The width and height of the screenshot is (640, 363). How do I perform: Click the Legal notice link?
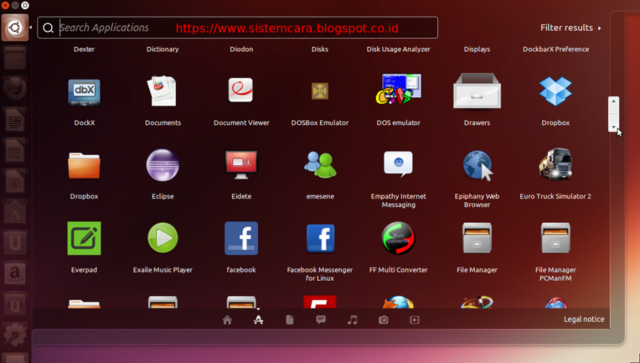[x=584, y=319]
